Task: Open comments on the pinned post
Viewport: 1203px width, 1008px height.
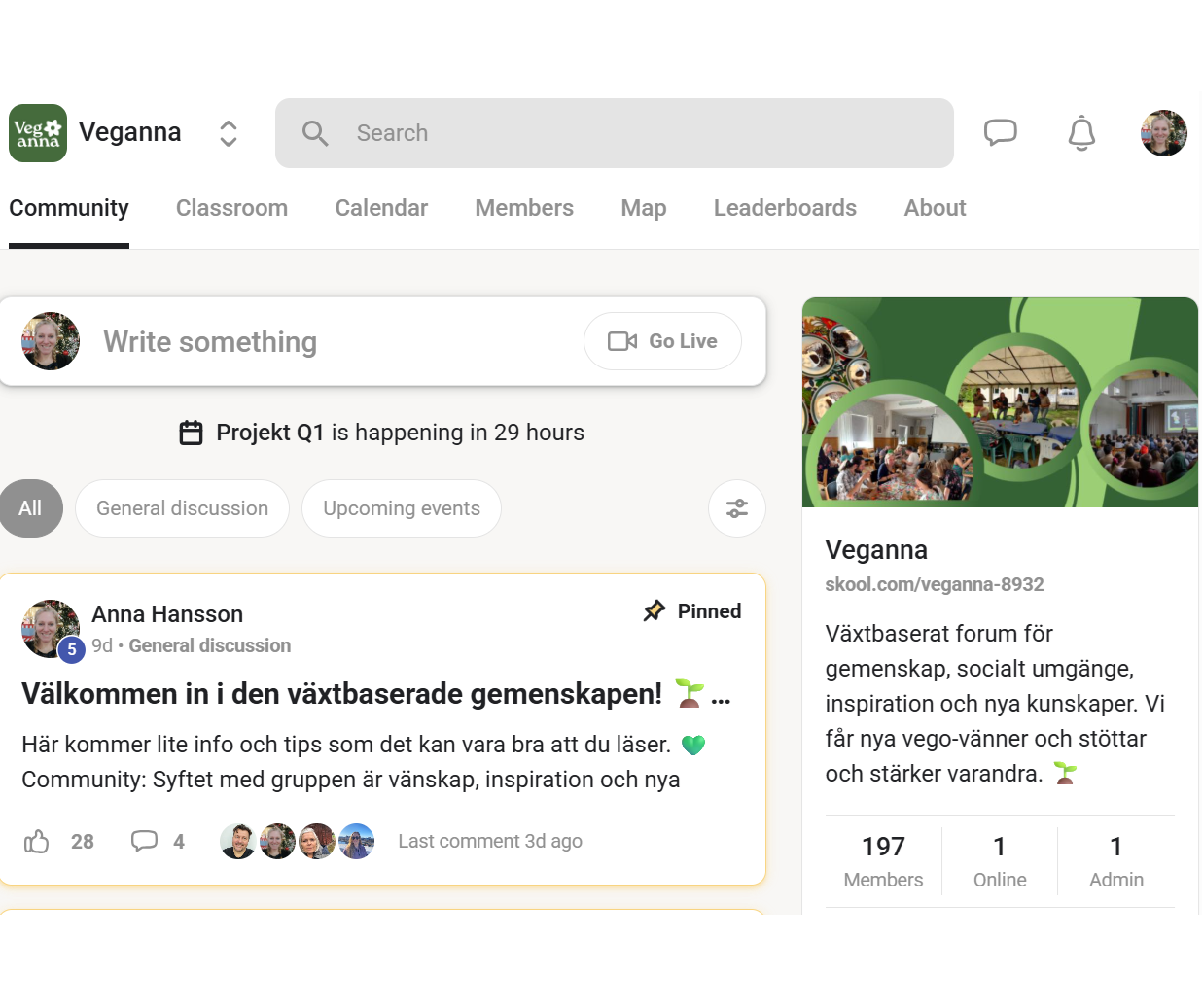Action: tap(145, 842)
